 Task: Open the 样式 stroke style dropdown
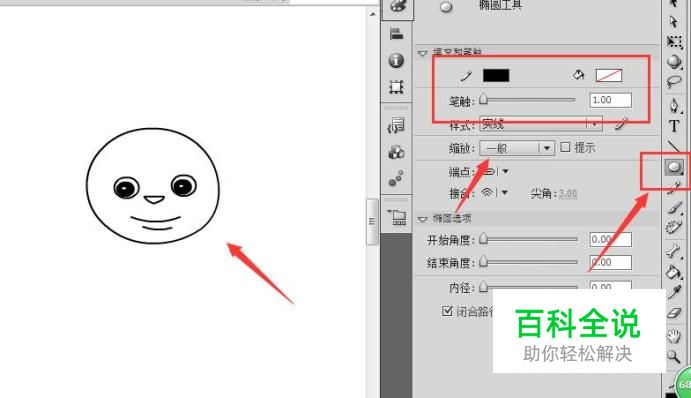541,124
